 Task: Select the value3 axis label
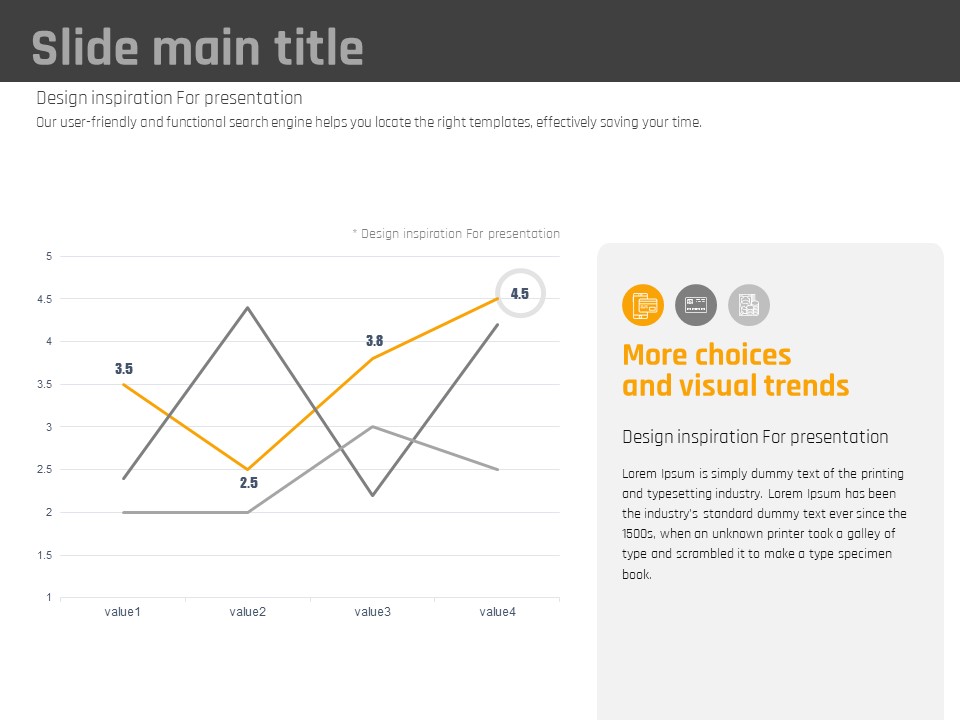click(x=373, y=612)
